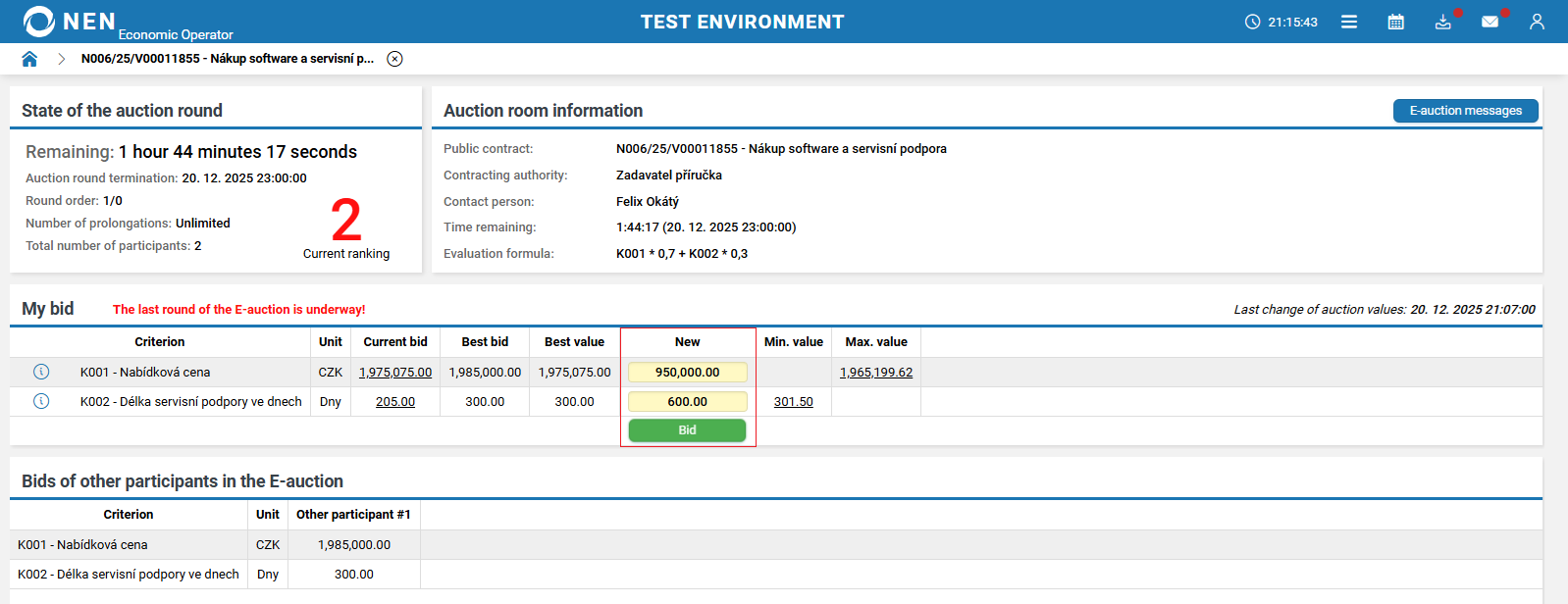Select the N006/25/V00011855 breadcrumb item
This screenshot has width=1568, height=604.
[227, 59]
